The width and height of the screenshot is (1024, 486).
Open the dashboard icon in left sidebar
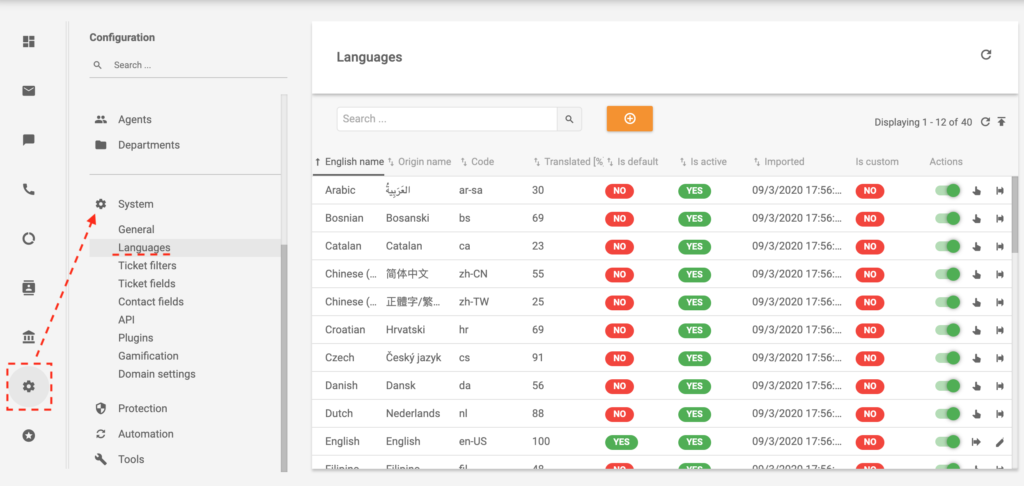[29, 41]
